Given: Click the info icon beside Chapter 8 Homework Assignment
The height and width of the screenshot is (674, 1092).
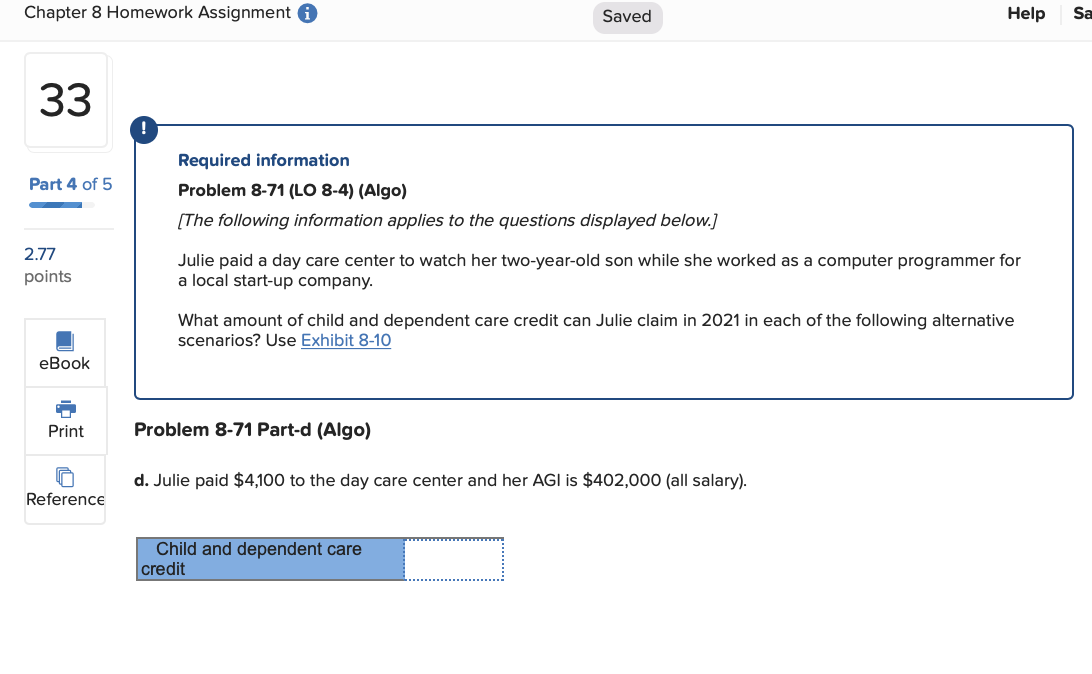Looking at the screenshot, I should [x=307, y=13].
